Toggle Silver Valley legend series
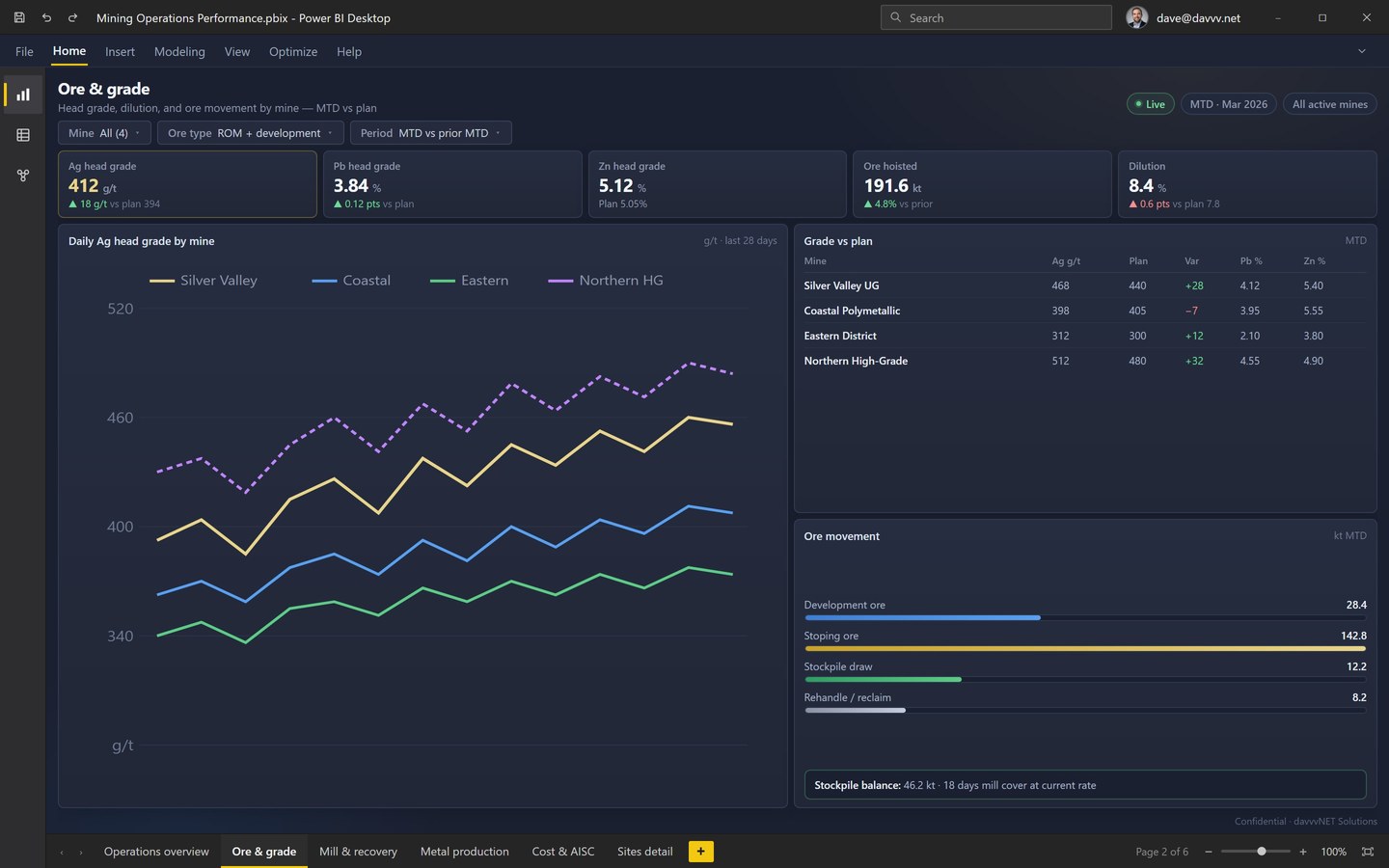This screenshot has width=1389, height=868. (x=204, y=281)
